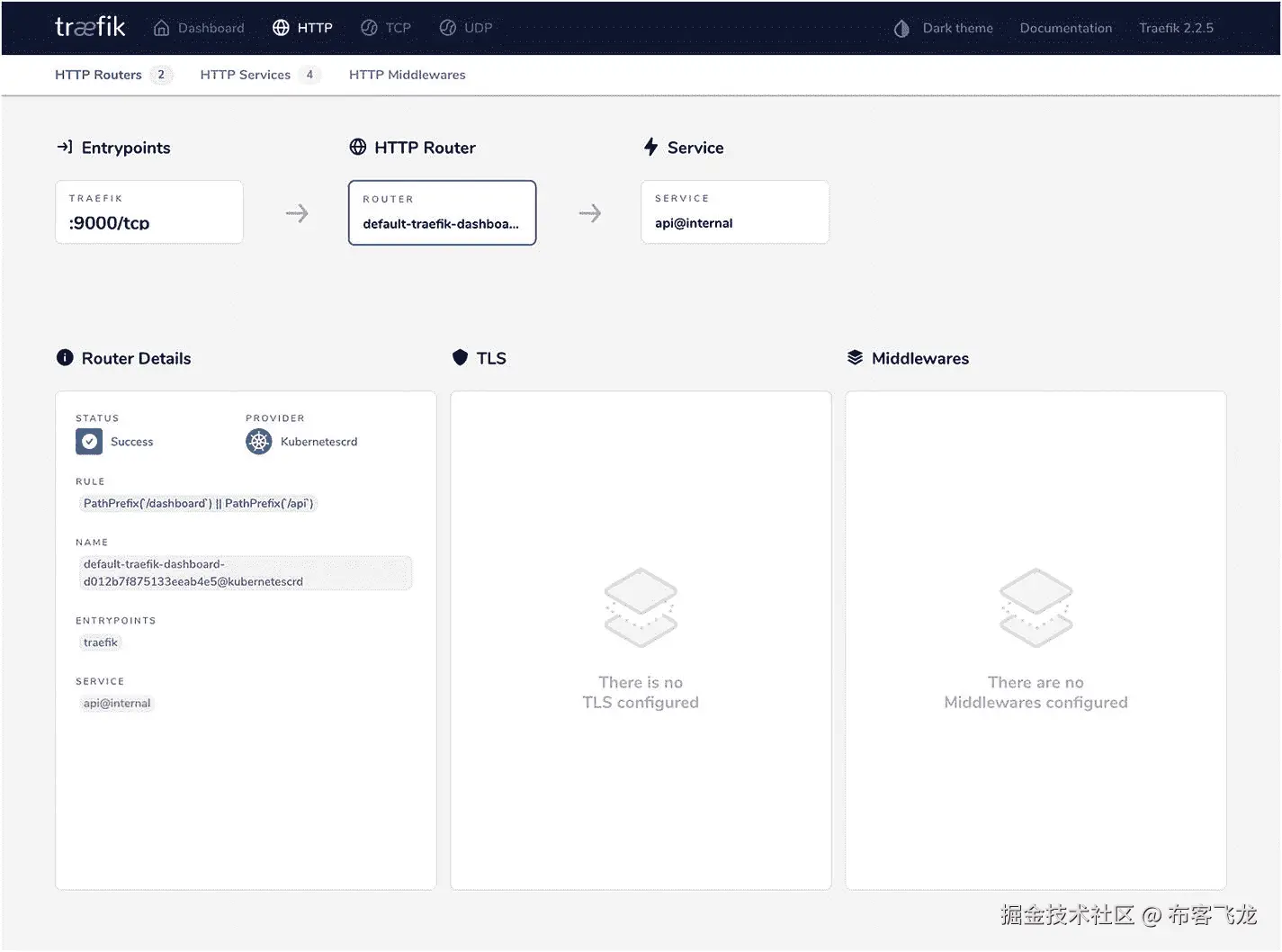Select the HTTP nav item

(302, 28)
